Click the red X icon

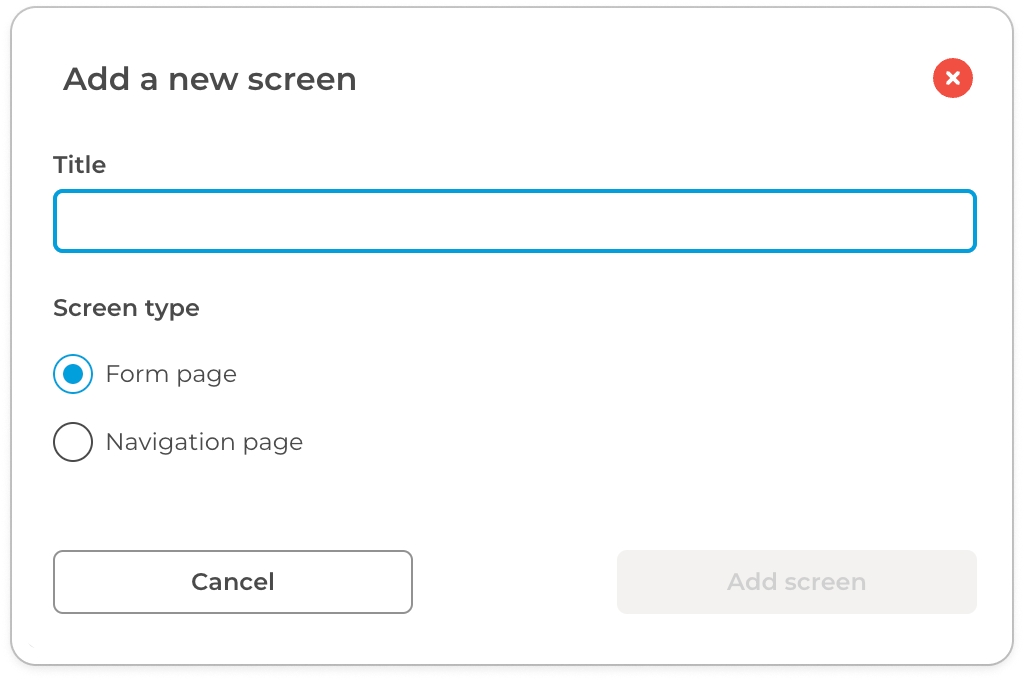(952, 78)
